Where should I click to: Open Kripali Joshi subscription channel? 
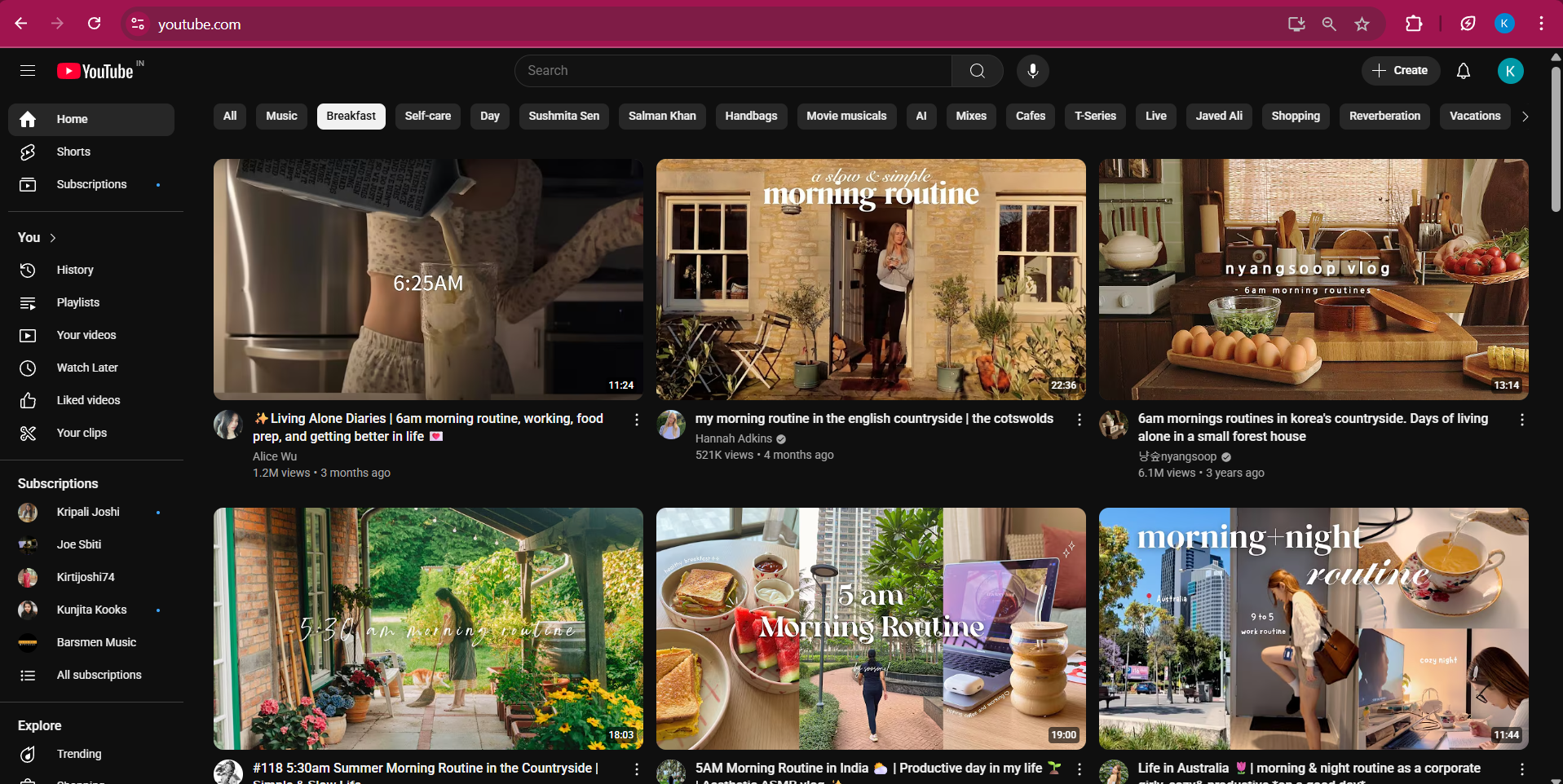click(91, 512)
